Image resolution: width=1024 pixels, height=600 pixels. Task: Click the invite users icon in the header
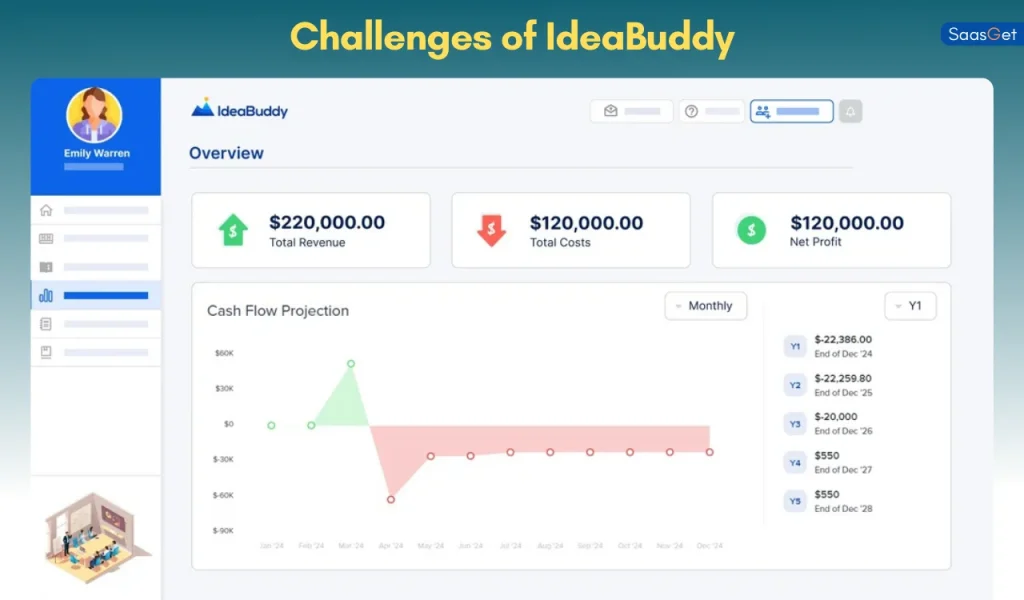[764, 111]
